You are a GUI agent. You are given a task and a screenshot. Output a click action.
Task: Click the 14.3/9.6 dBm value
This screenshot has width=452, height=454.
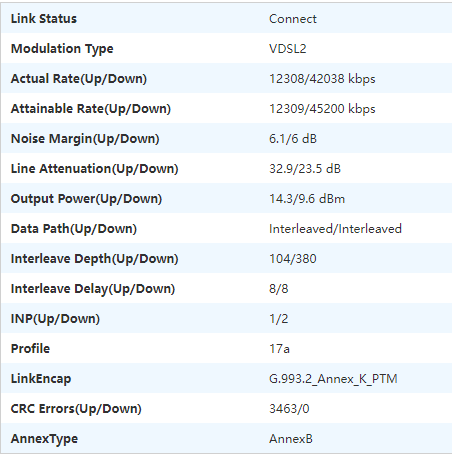tap(307, 199)
